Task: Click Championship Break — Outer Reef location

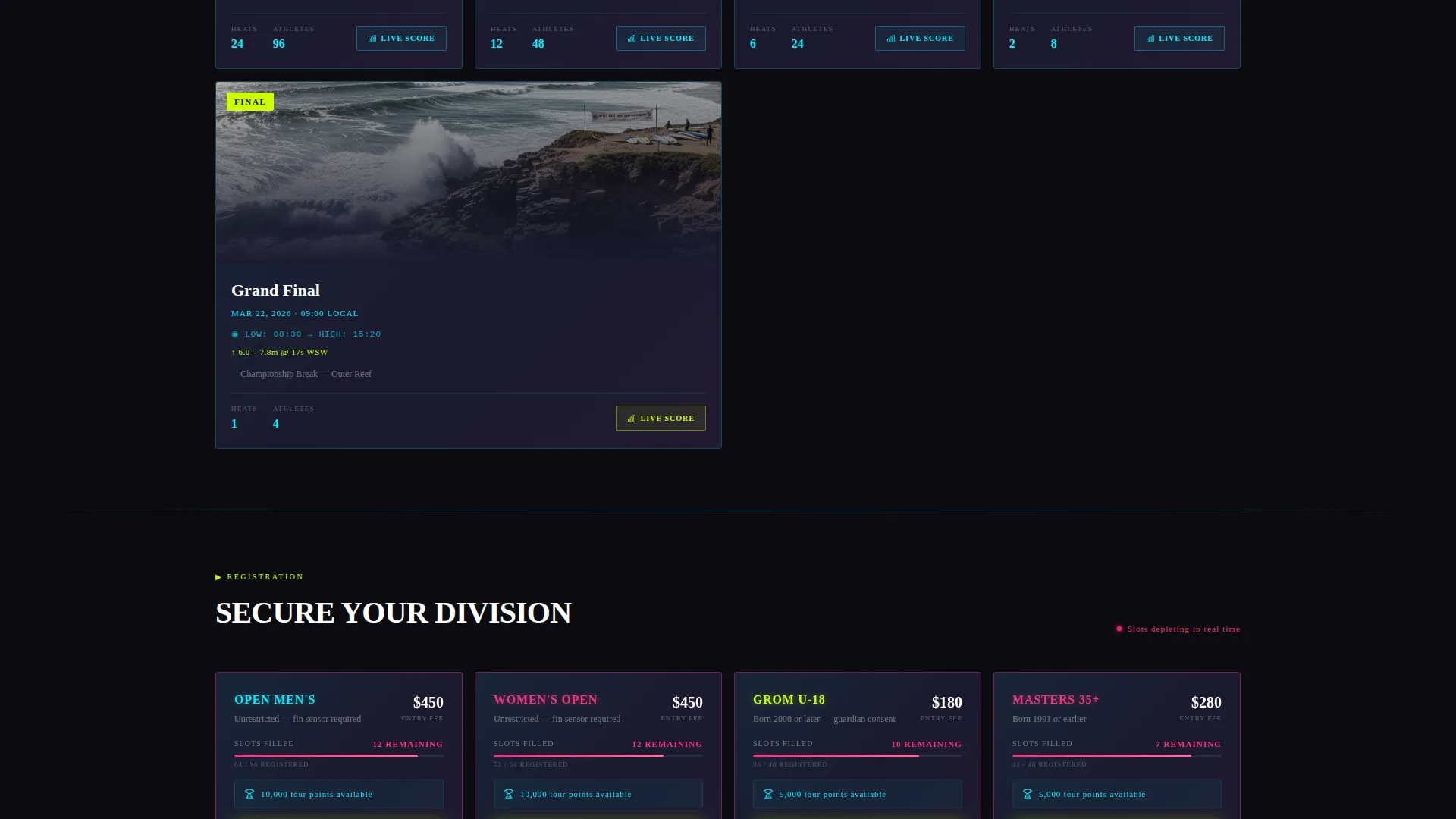Action: click(306, 374)
